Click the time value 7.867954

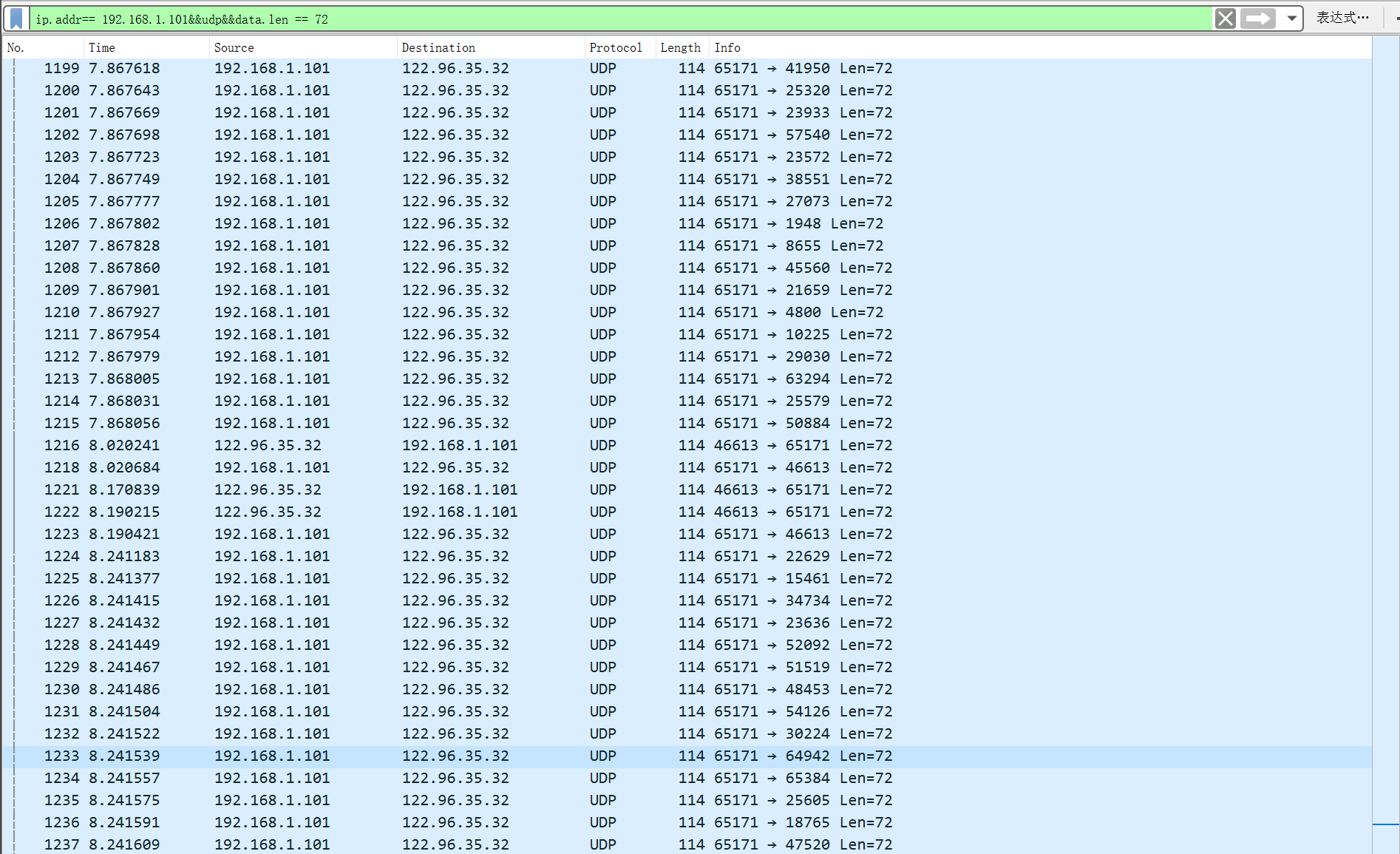click(124, 334)
